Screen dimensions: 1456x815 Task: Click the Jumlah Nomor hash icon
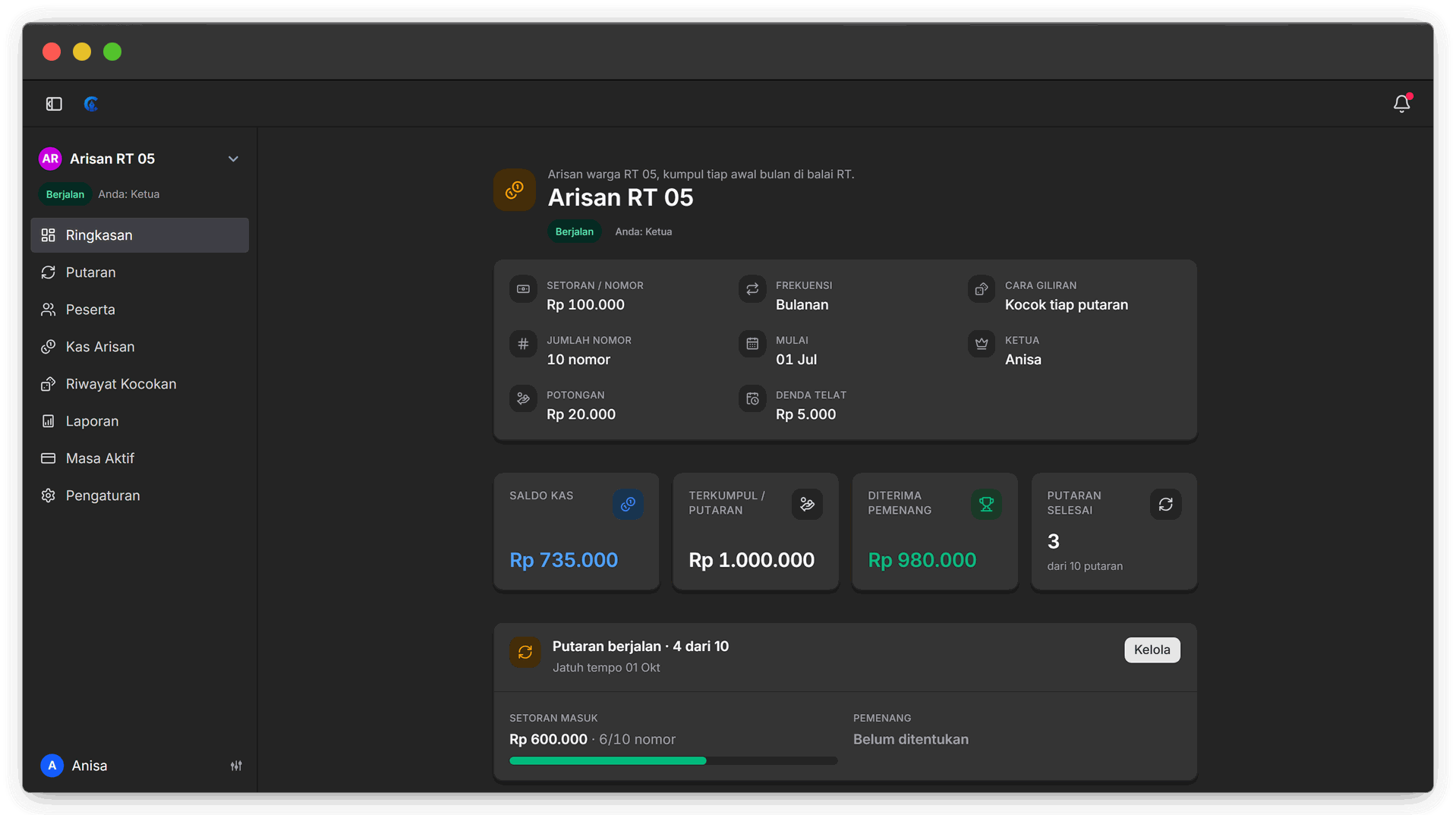pos(523,344)
